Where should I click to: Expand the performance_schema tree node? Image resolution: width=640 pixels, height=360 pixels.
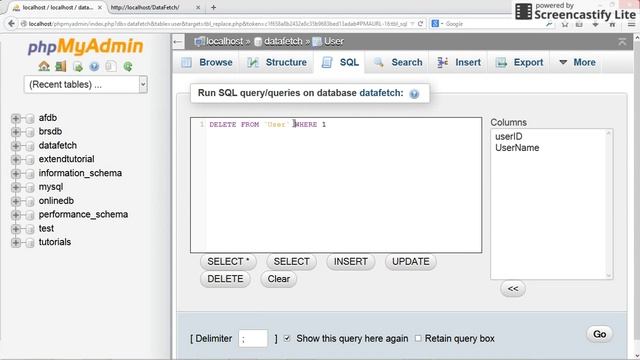[x=16, y=215]
